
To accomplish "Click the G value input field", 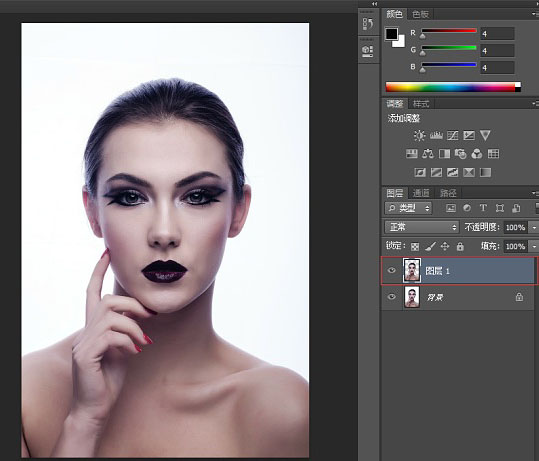I will click(x=497, y=51).
